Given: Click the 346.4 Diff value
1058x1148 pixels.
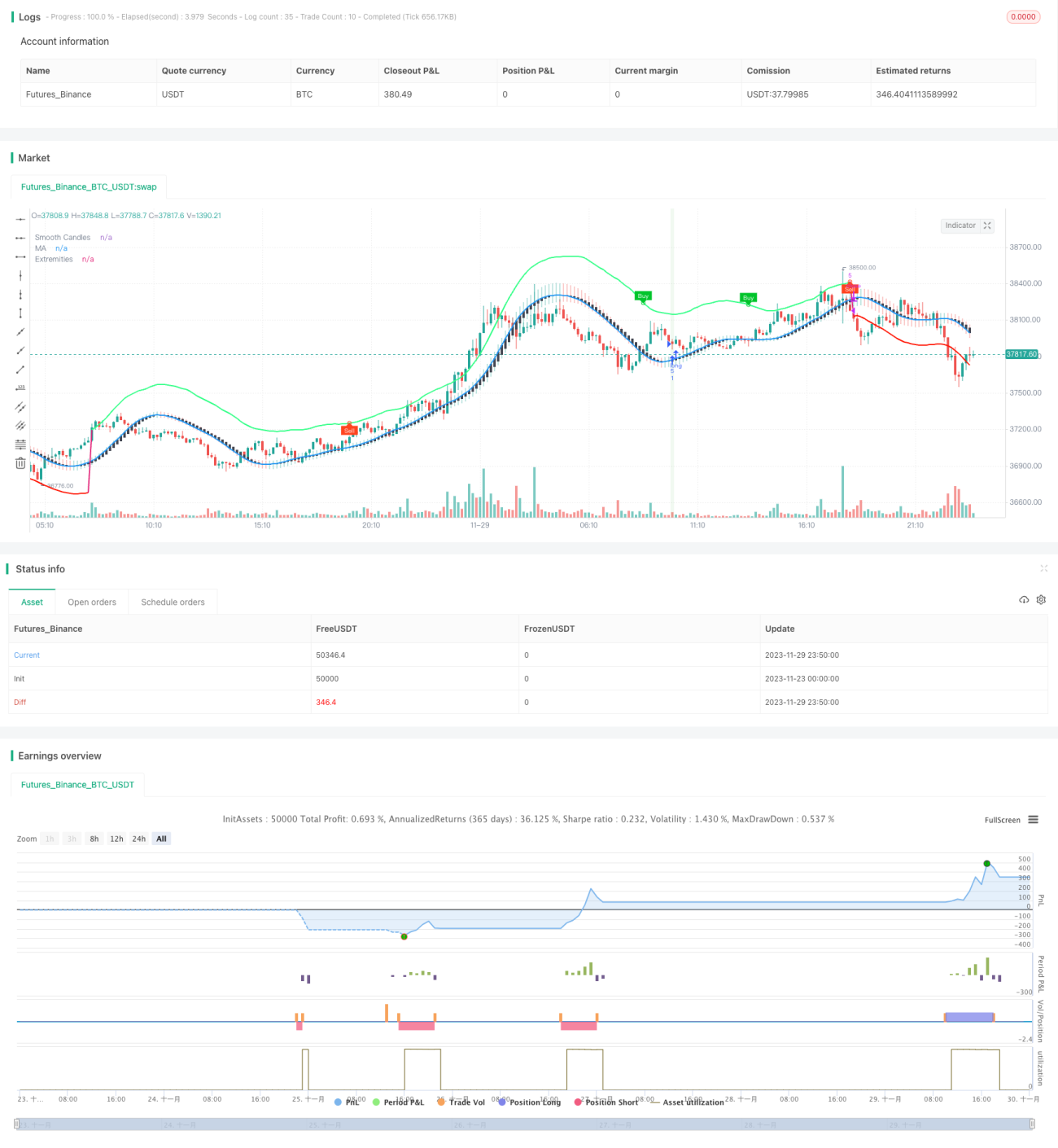Looking at the screenshot, I should (x=326, y=703).
